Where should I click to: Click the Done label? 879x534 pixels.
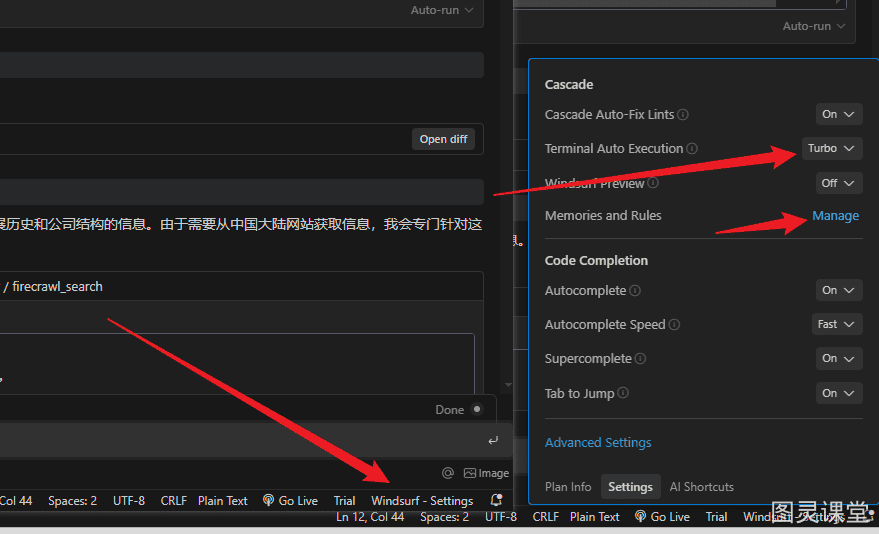tap(450, 410)
